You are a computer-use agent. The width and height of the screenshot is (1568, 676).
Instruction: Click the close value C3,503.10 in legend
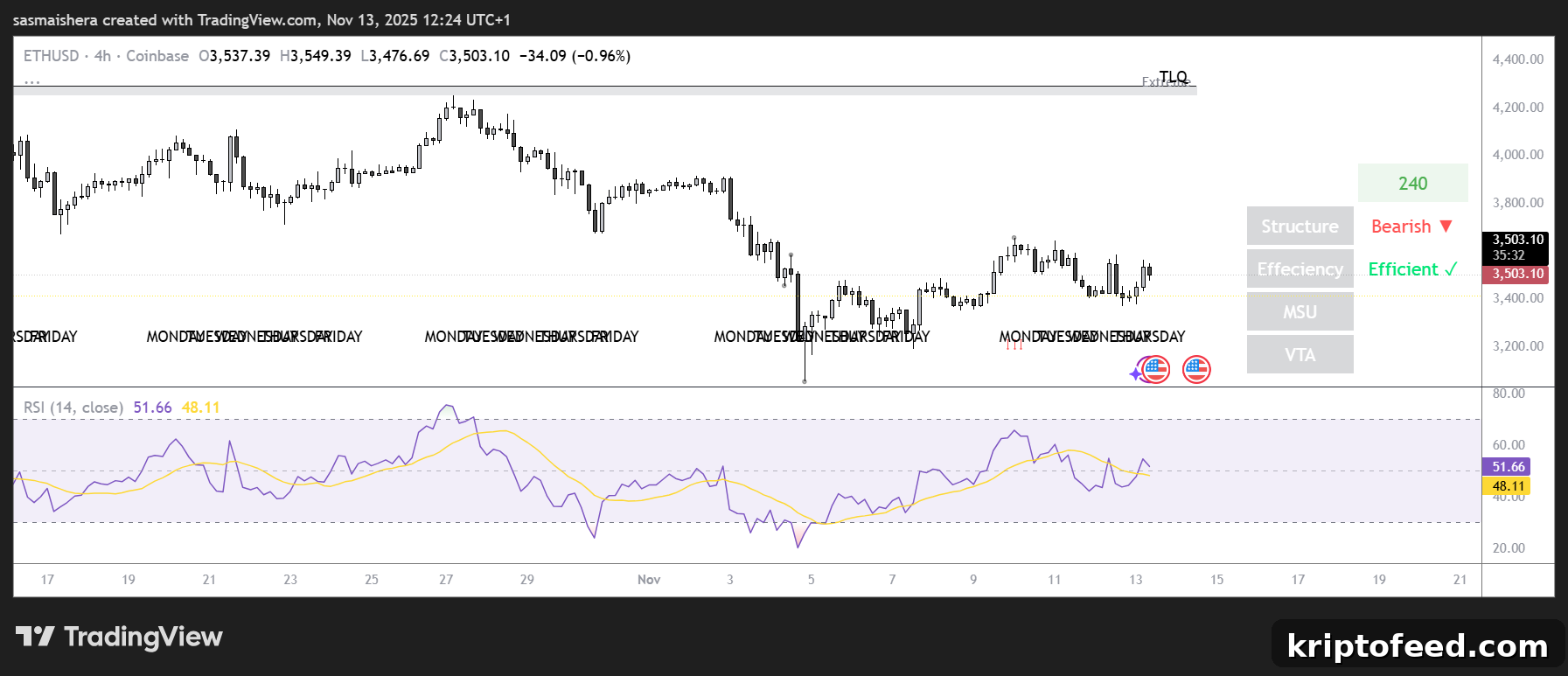click(x=475, y=56)
